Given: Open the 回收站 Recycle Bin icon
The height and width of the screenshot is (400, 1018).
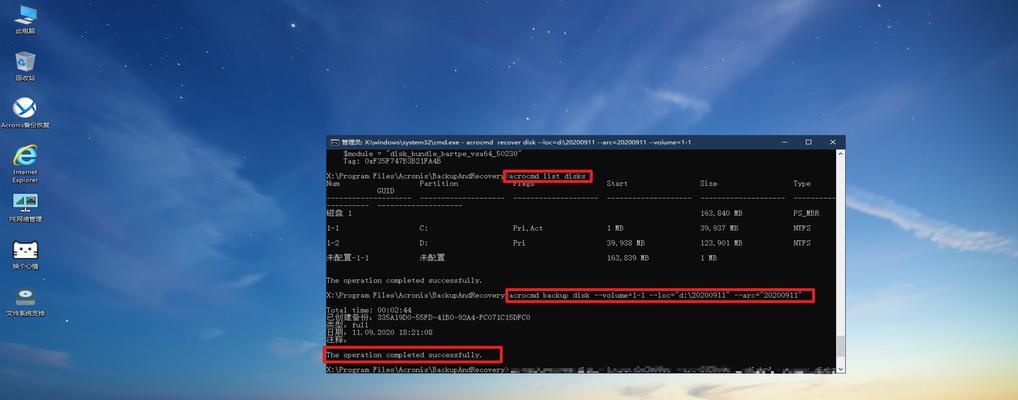Looking at the screenshot, I should click(25, 63).
